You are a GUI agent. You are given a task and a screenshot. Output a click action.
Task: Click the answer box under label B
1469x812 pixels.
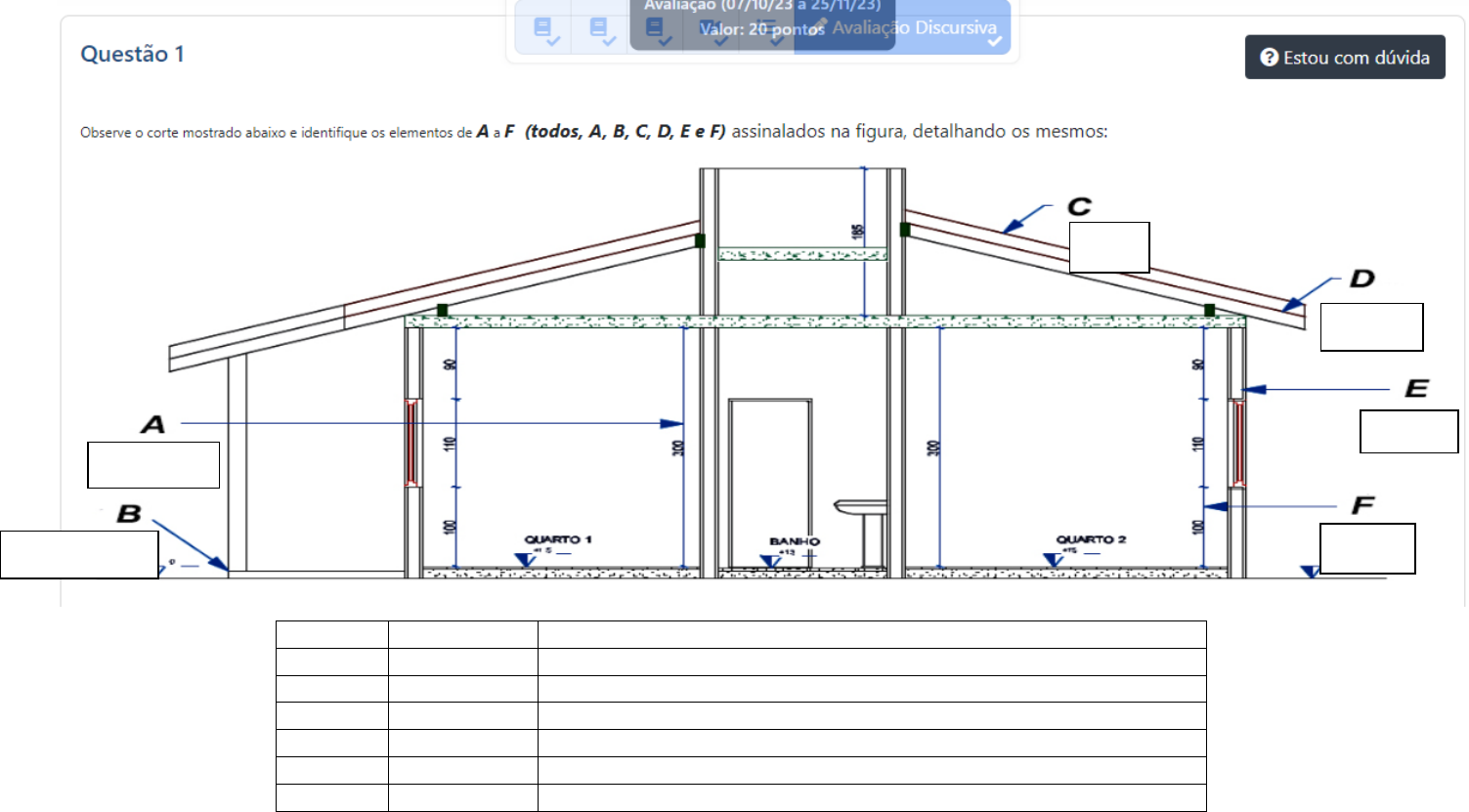[79, 555]
